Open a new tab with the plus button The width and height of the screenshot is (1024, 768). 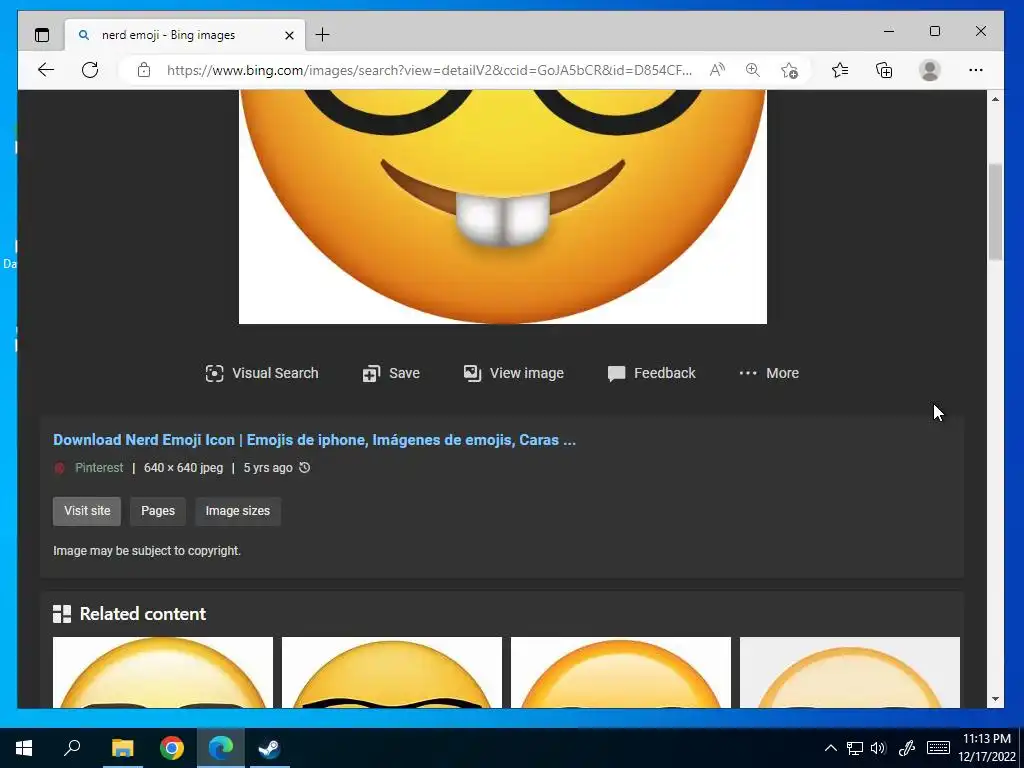point(322,35)
